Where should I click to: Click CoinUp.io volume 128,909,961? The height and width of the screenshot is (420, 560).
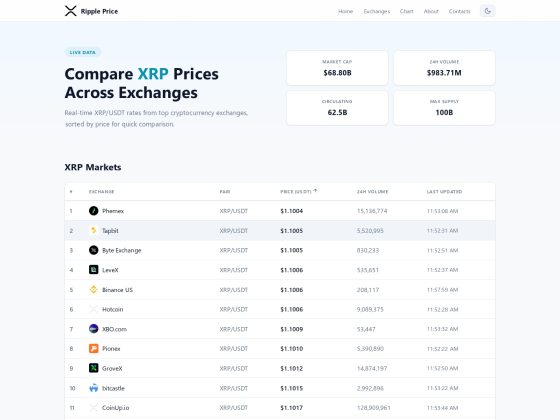click(x=374, y=408)
